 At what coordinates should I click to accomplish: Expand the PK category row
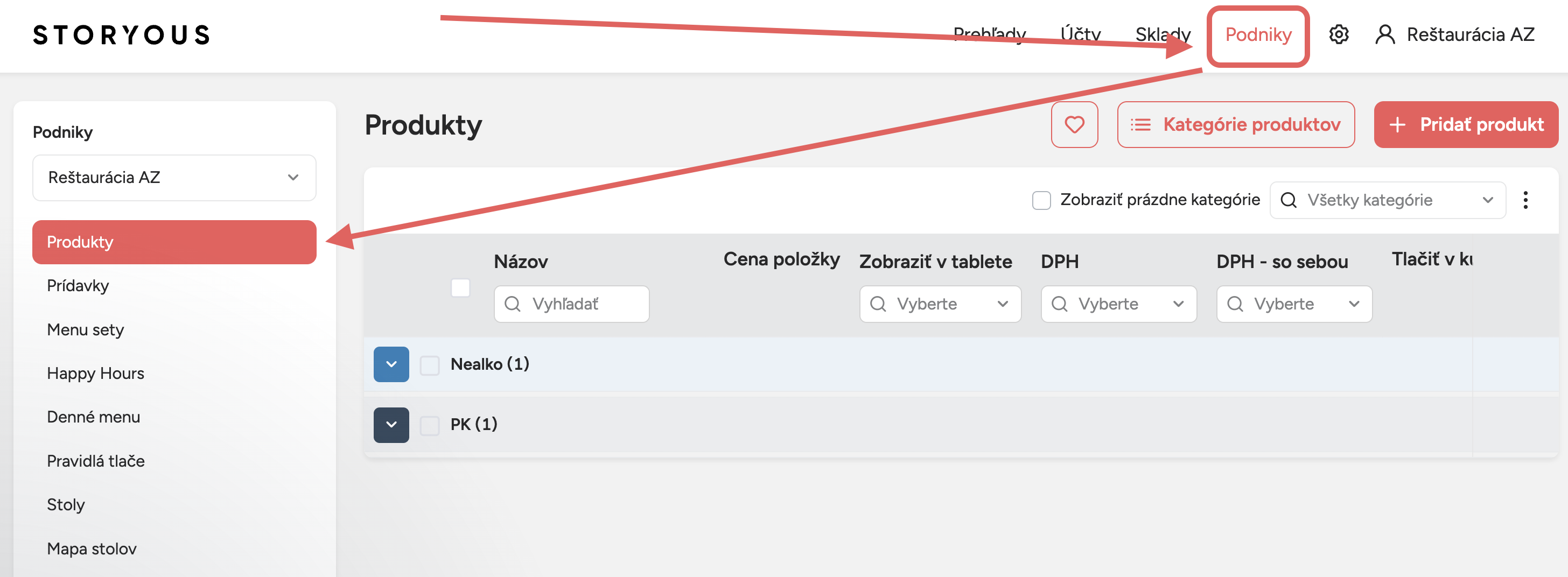(x=391, y=425)
